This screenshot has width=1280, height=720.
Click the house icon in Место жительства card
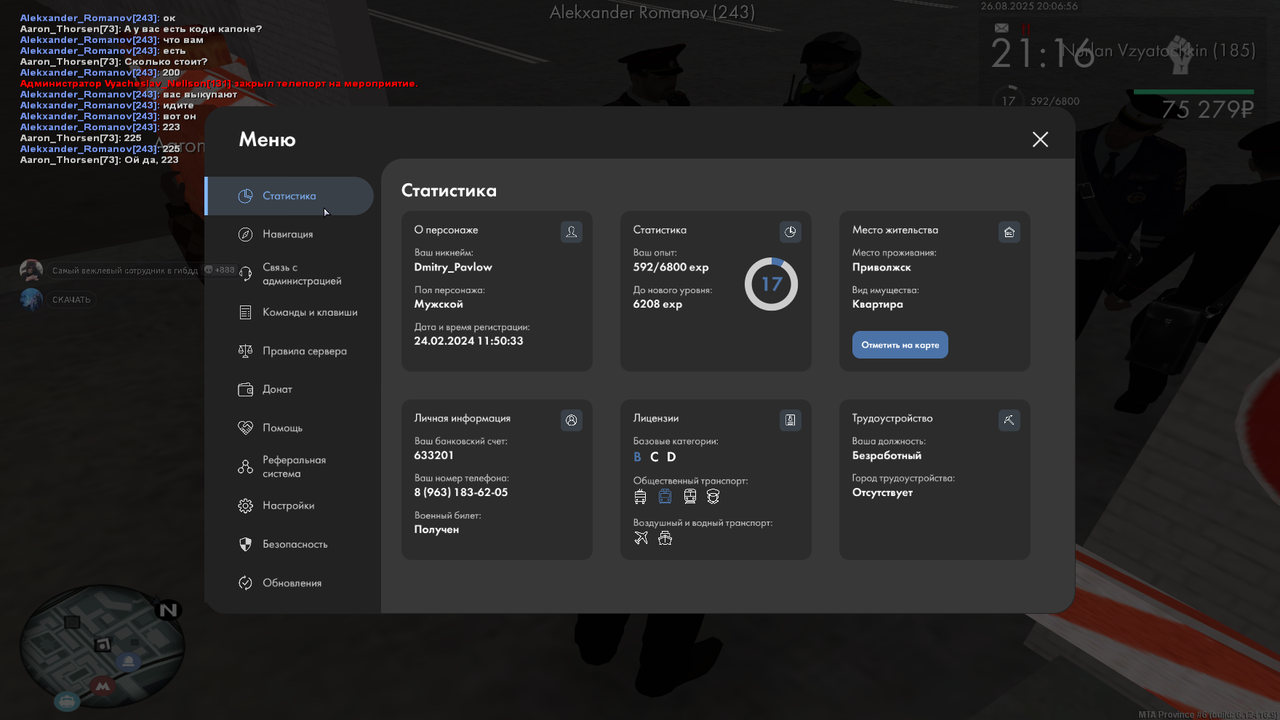click(1009, 232)
